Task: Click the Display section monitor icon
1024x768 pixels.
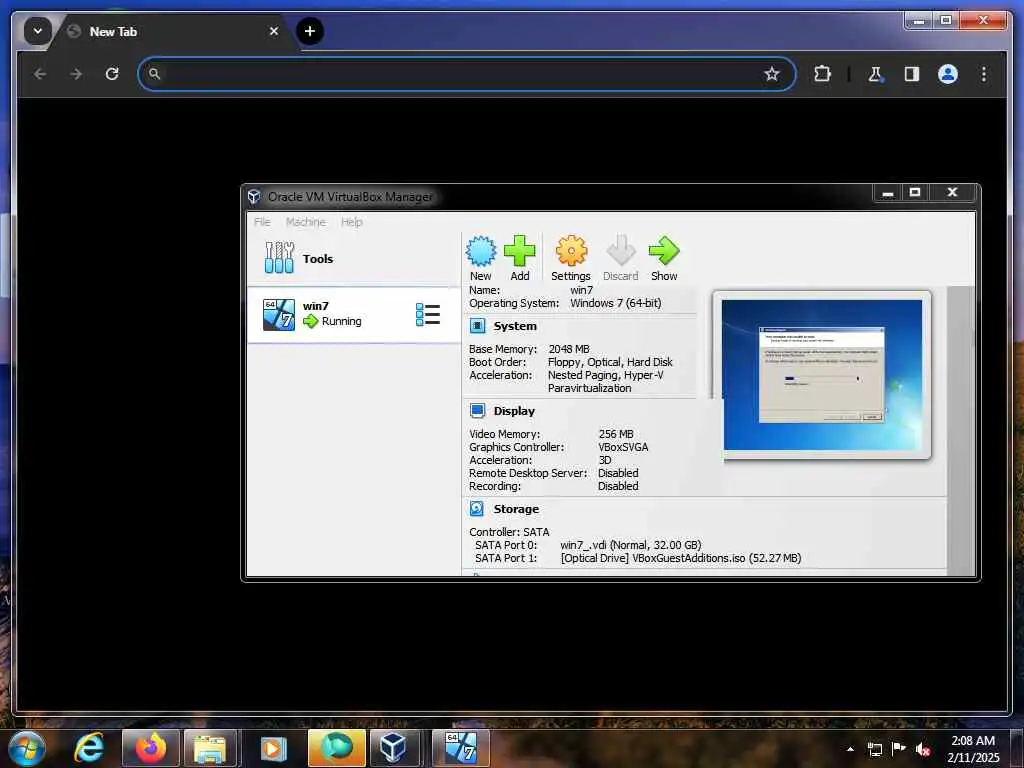Action: pyautogui.click(x=477, y=411)
